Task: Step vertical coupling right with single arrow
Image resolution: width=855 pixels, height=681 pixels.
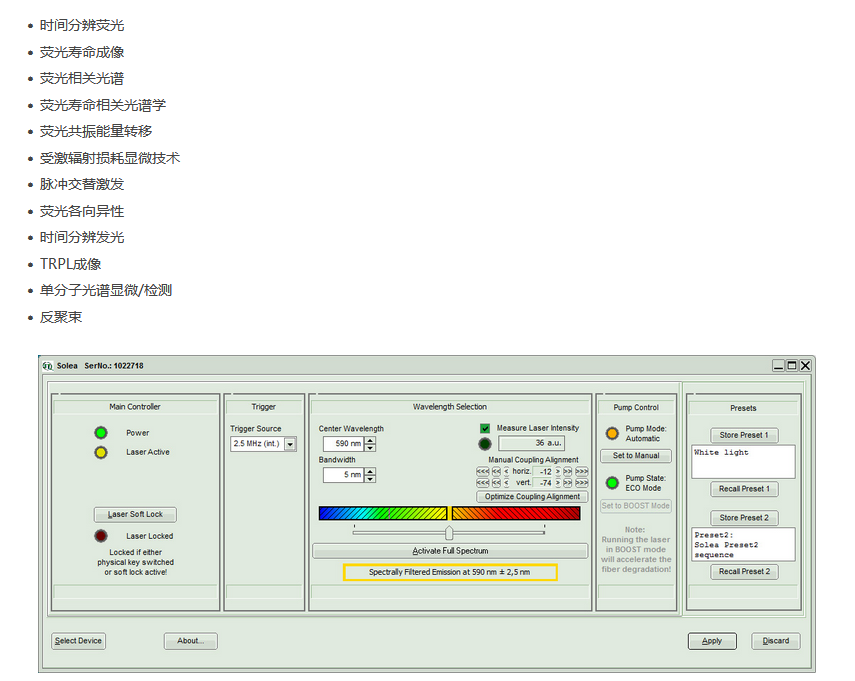Action: [557, 482]
